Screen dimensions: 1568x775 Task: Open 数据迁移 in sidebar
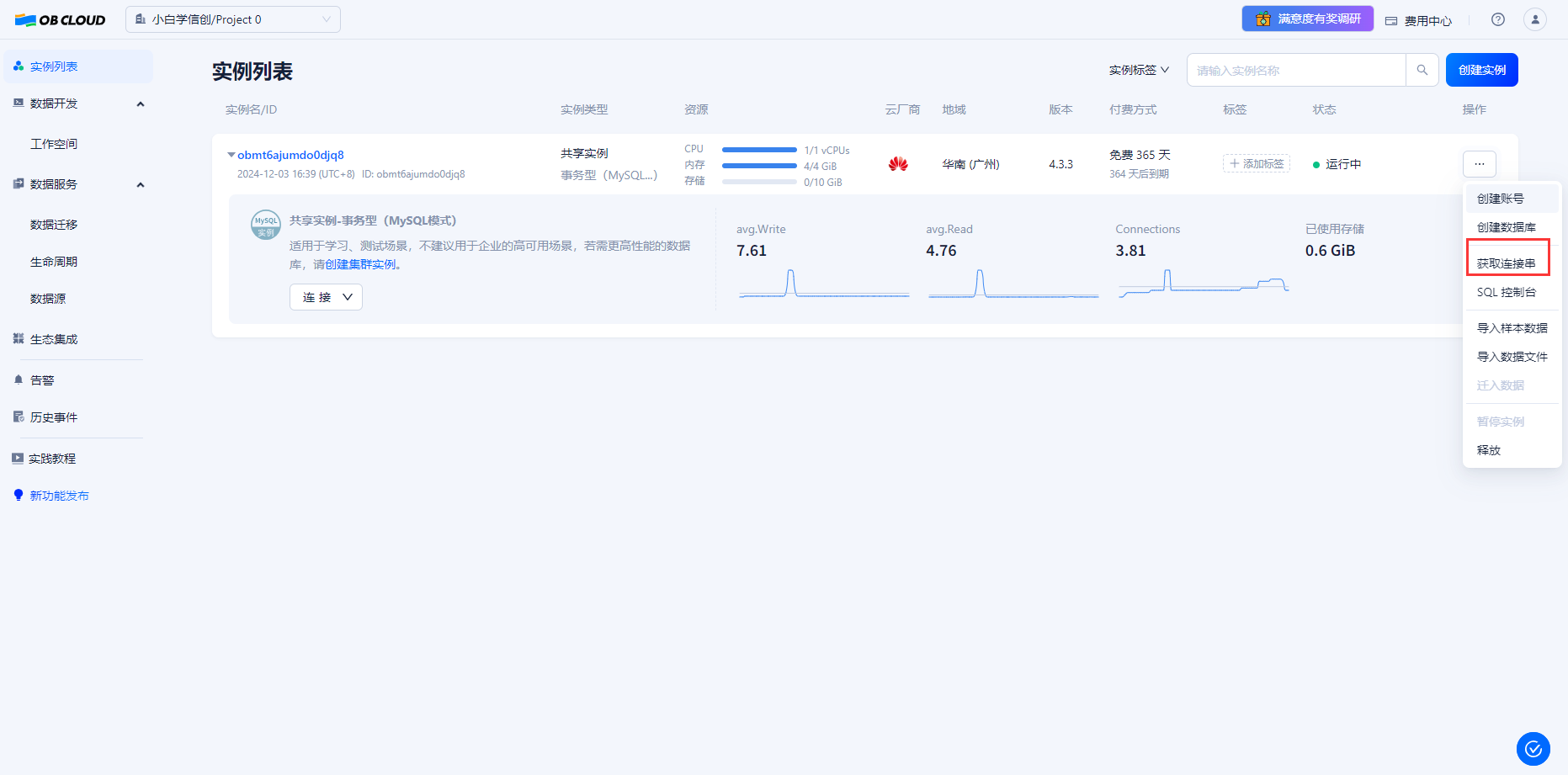point(54,225)
